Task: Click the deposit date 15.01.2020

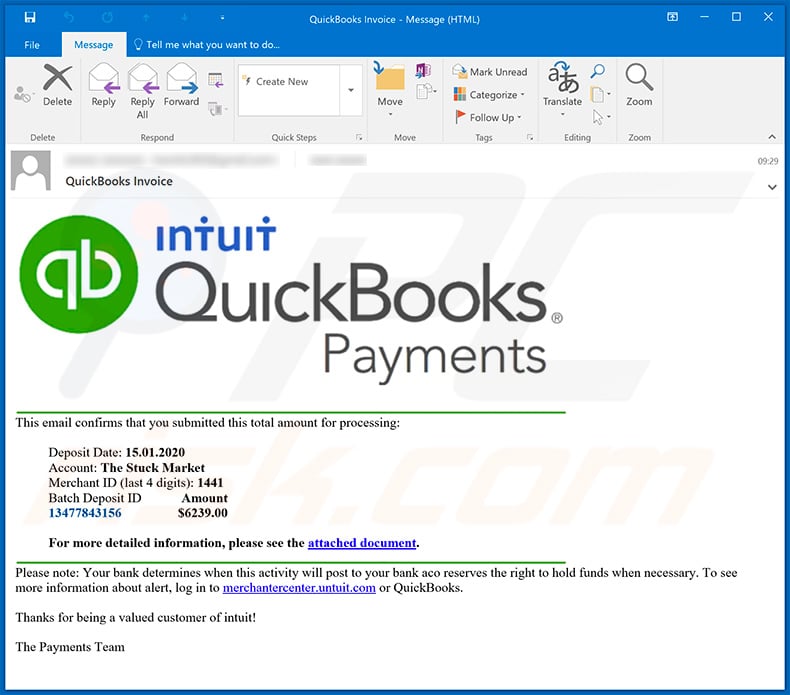Action: point(155,452)
